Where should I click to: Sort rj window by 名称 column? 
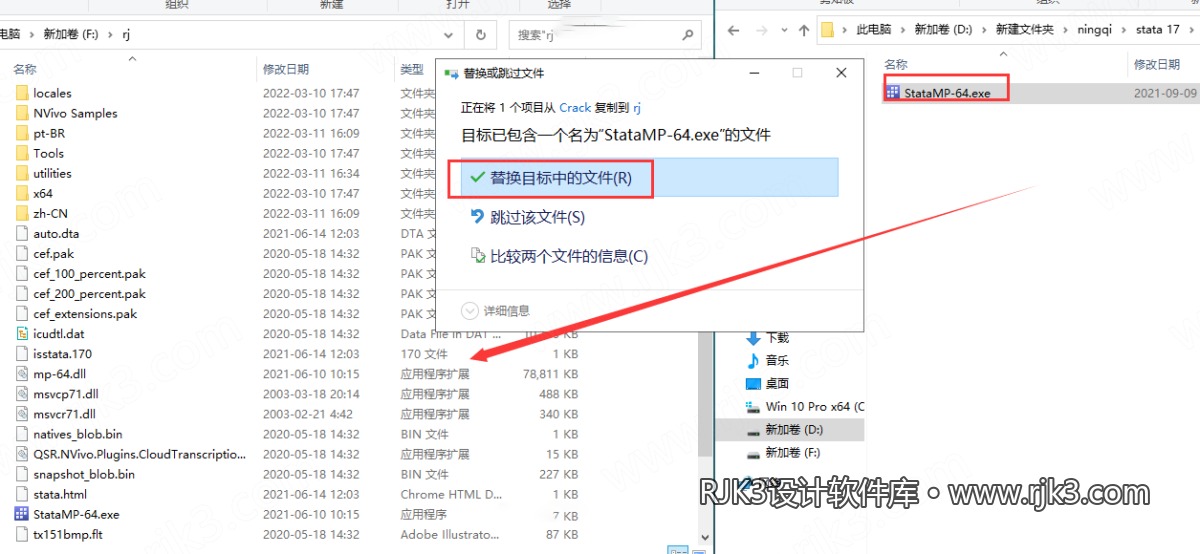25,69
